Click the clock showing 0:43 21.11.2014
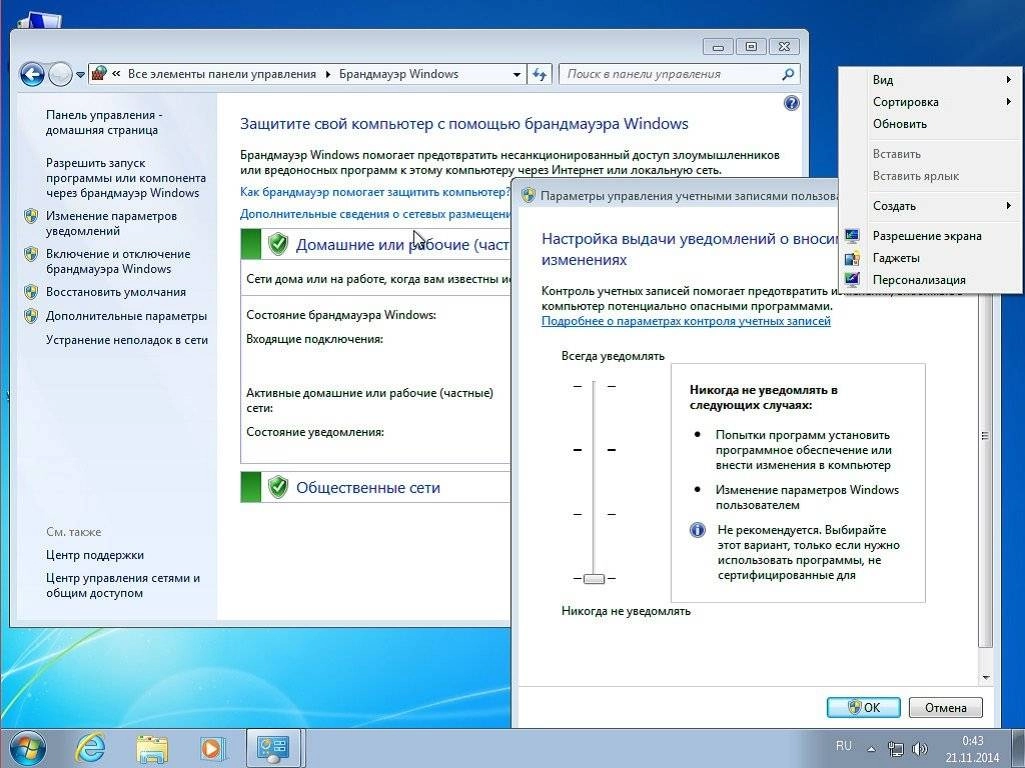The width and height of the screenshot is (1025, 768). [972, 749]
